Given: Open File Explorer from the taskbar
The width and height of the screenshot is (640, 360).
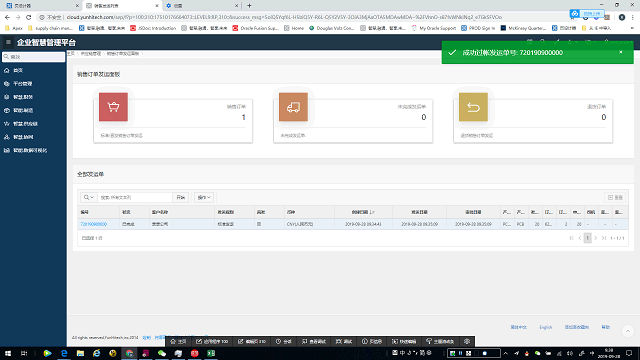Looking at the screenshot, I should (x=80, y=353).
